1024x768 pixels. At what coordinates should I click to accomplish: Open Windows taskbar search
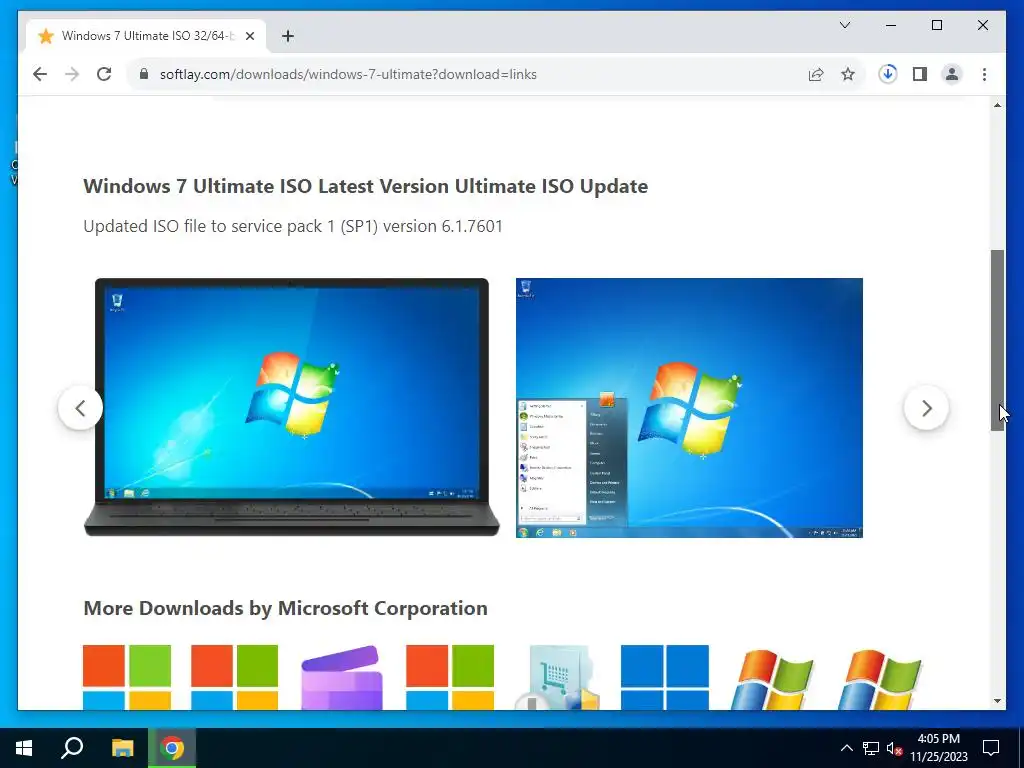72,748
